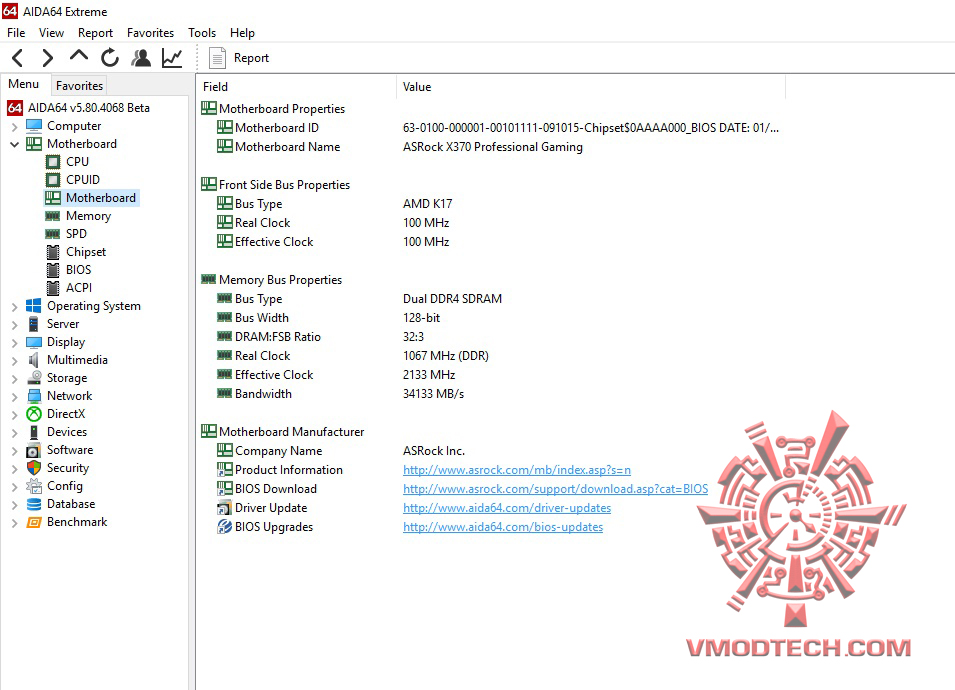Open the aida64.com driver-updates link
Viewport: 955px width, 690px height.
(x=507, y=508)
